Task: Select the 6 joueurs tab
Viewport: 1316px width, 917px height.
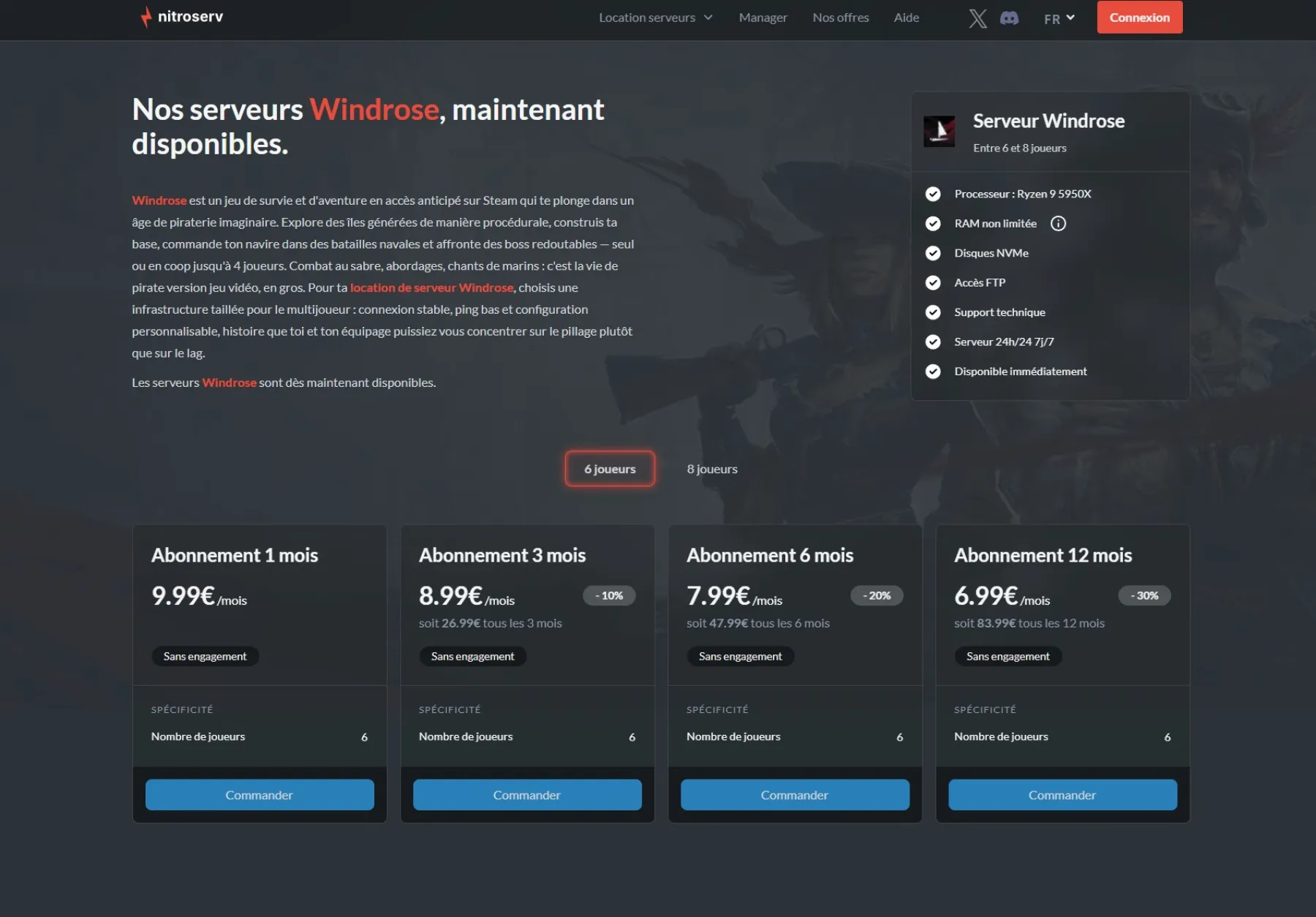Action: pyautogui.click(x=610, y=469)
